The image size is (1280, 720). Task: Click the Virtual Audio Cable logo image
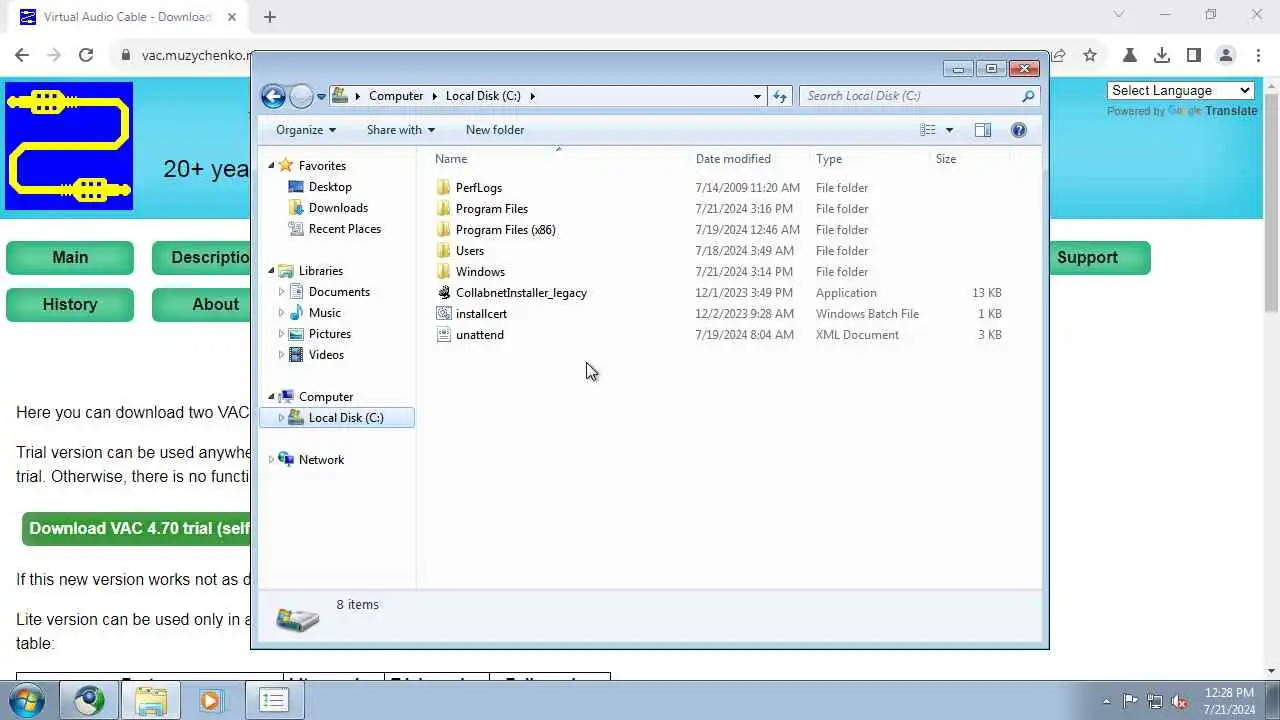[69, 146]
